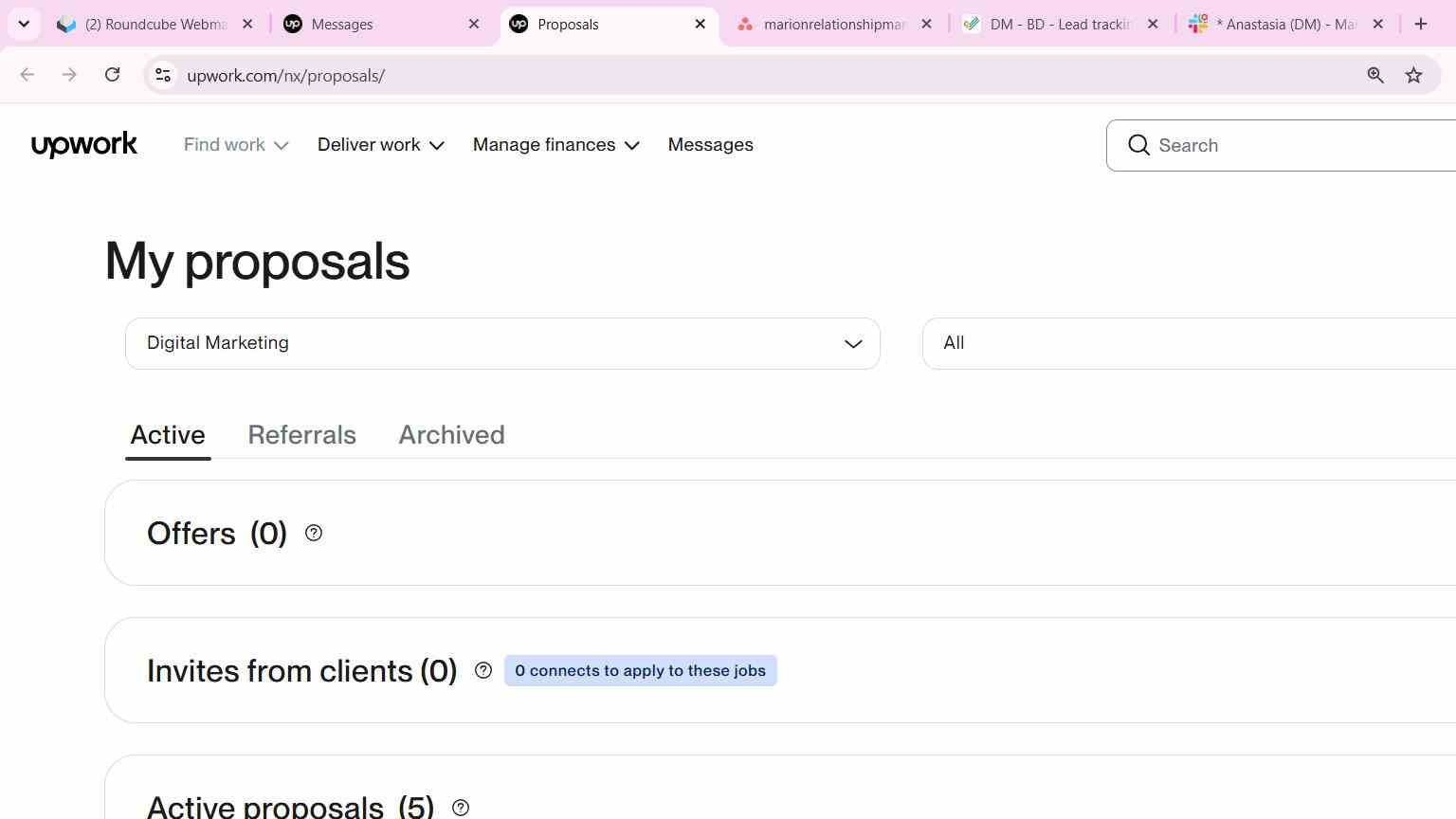Click the Upwork logo
This screenshot has width=1456, height=819.
click(84, 145)
